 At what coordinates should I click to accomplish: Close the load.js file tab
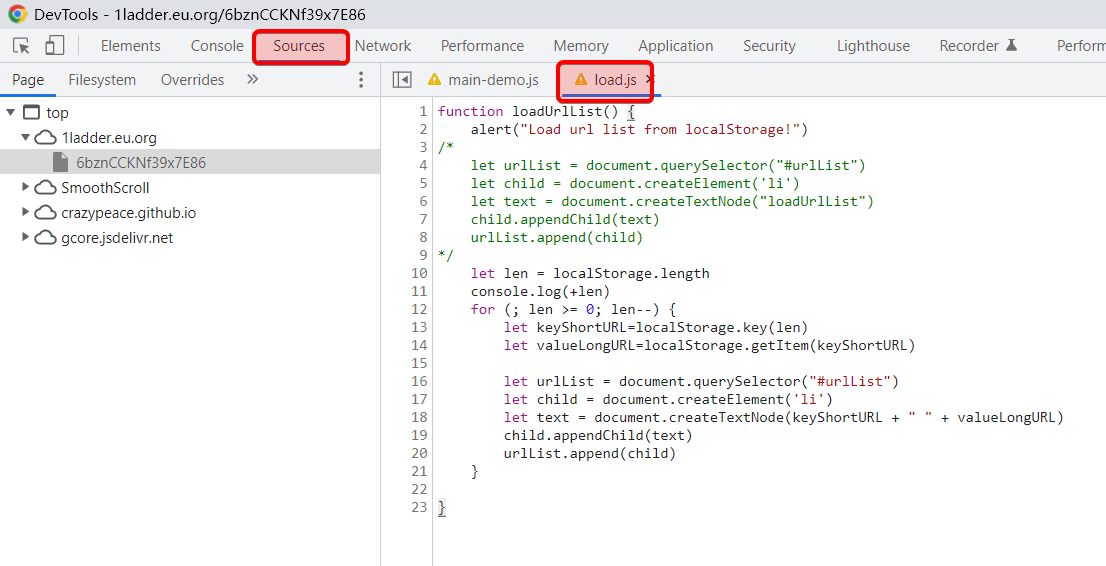coord(649,79)
